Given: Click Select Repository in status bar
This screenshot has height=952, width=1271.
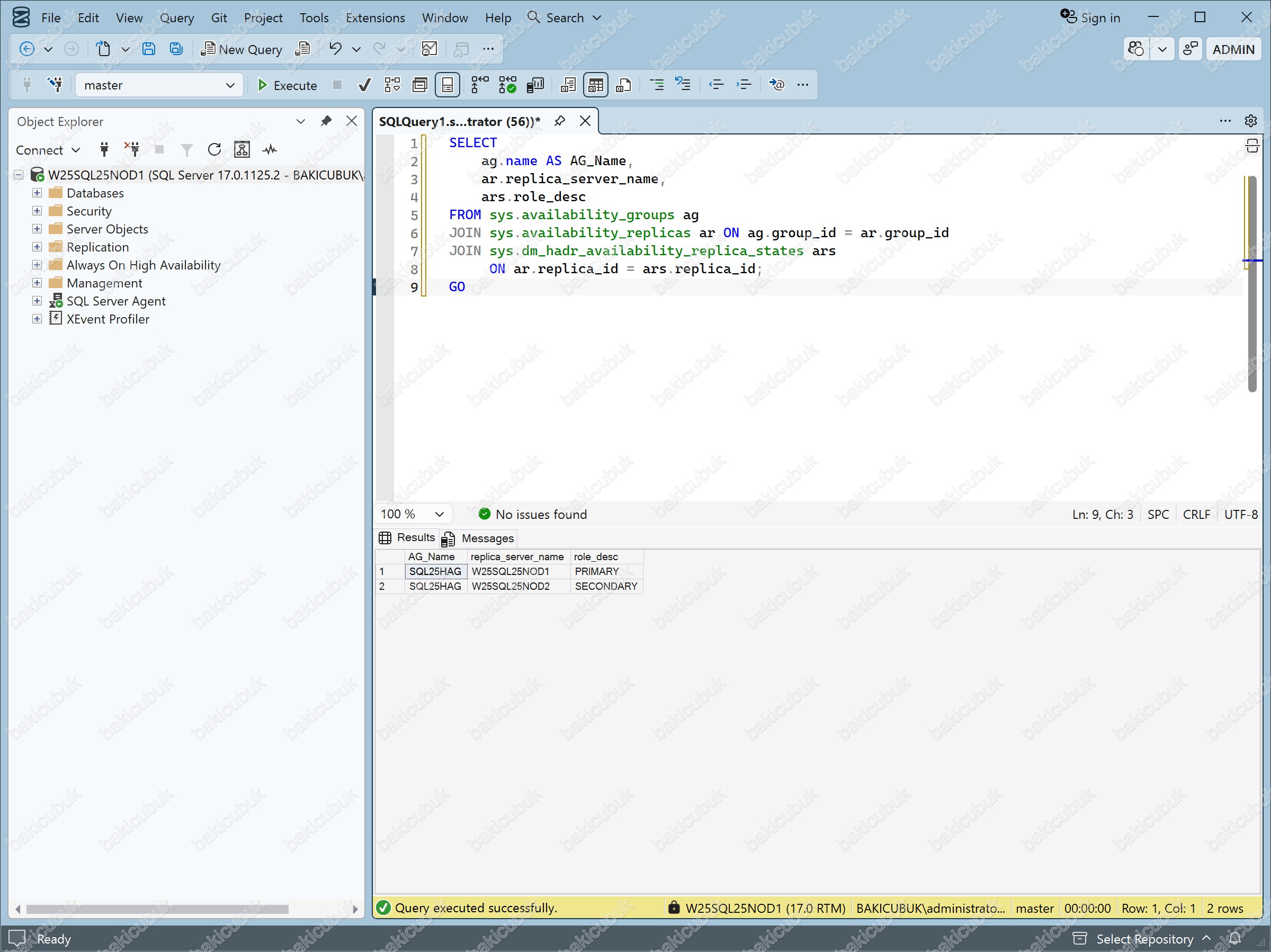Looking at the screenshot, I should pyautogui.click(x=1142, y=939).
